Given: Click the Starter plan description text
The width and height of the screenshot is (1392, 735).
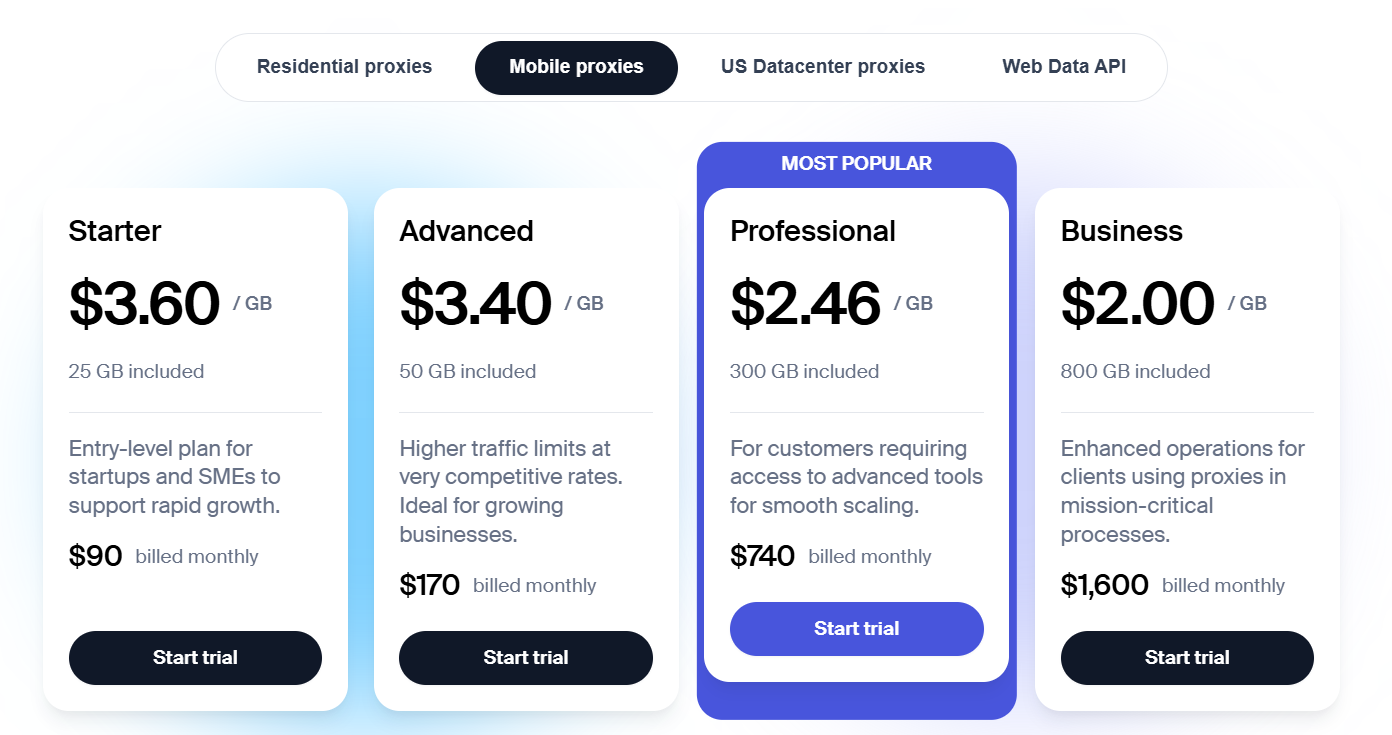Looking at the screenshot, I should point(175,477).
